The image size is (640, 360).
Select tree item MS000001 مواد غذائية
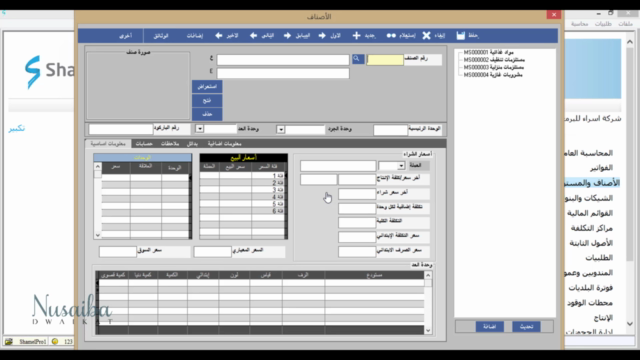pos(488,52)
